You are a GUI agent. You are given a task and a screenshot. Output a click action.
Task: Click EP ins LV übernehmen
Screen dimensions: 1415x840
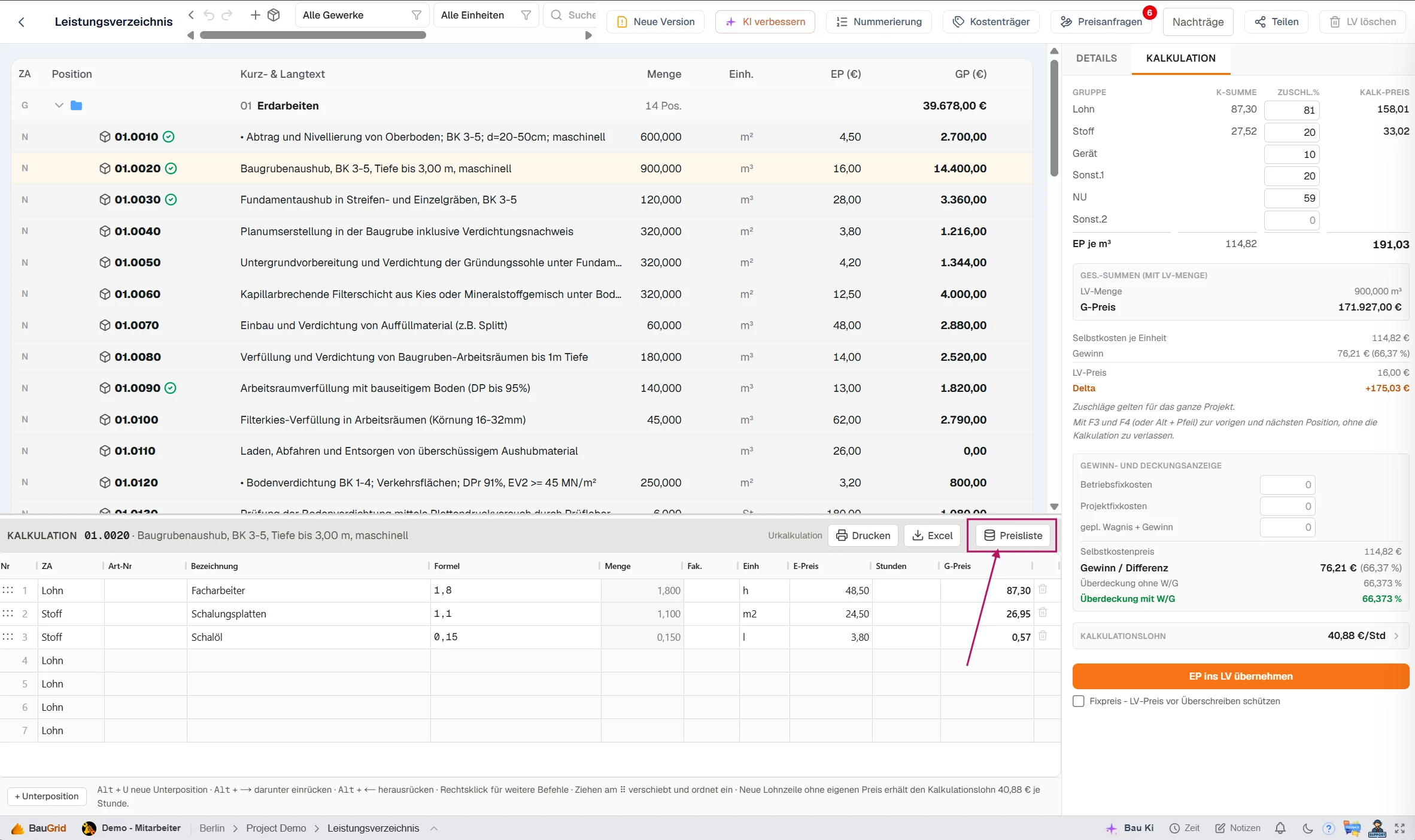[1241, 676]
